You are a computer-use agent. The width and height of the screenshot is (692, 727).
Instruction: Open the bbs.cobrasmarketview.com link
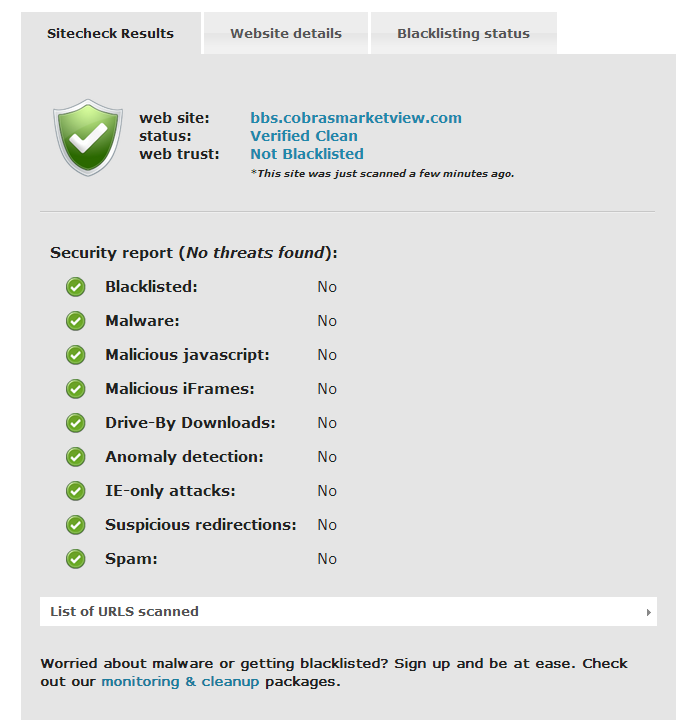[x=356, y=118]
